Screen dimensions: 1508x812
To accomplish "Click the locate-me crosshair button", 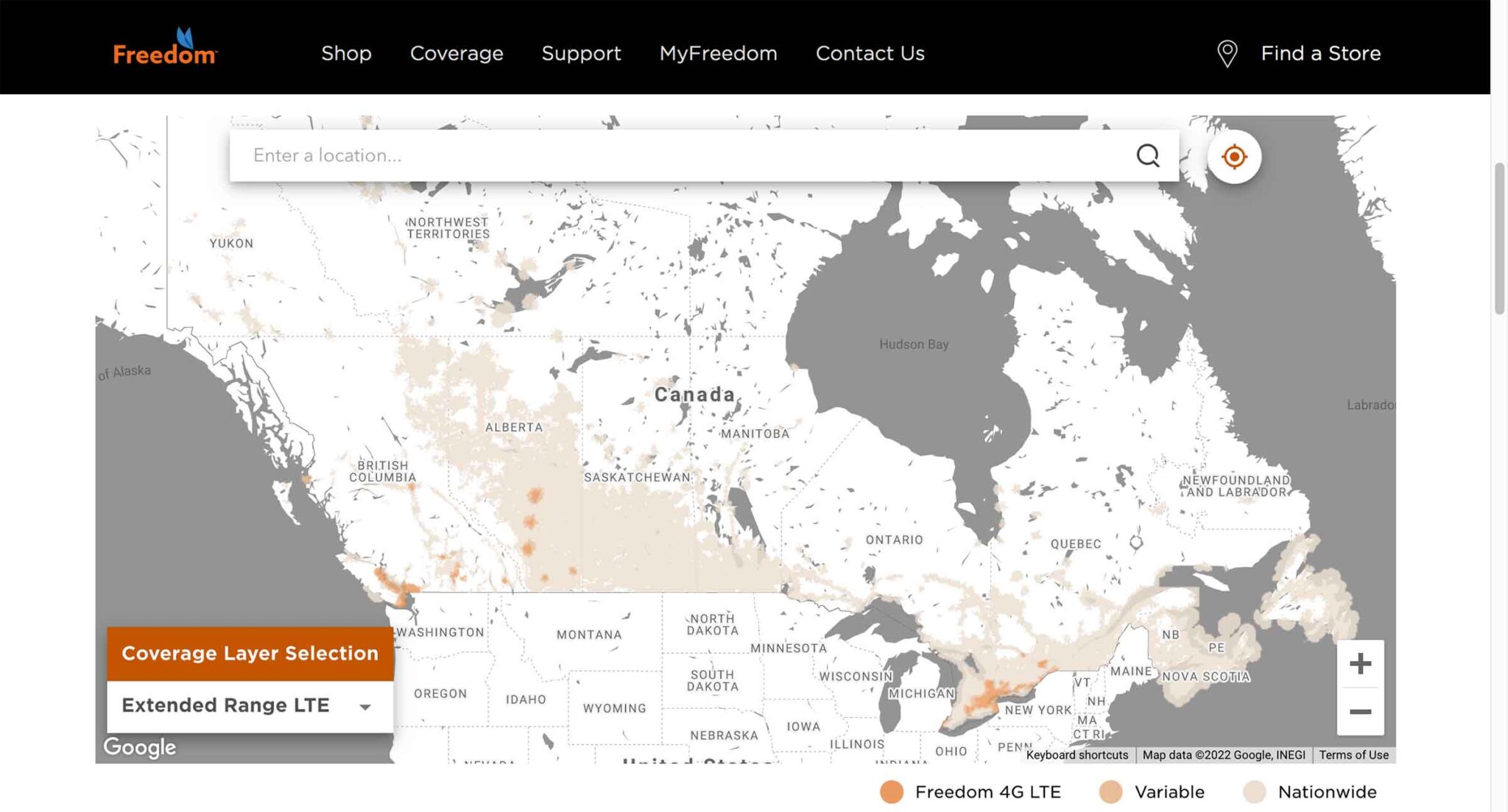I will (1234, 157).
